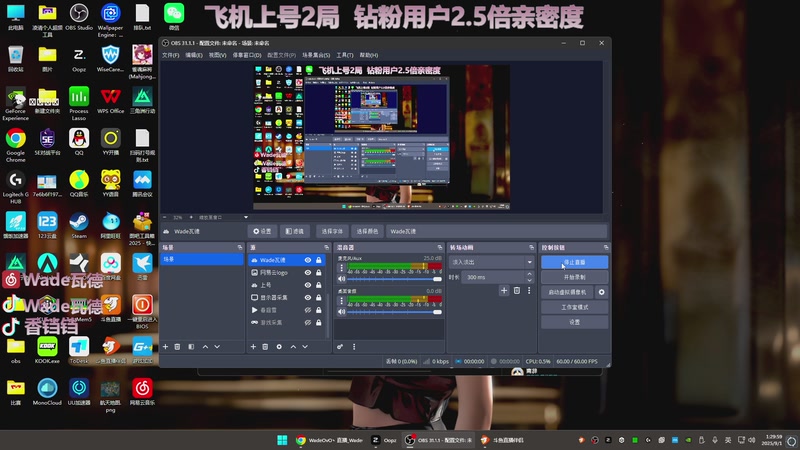Image resolution: width=800 pixels, height=450 pixels.
Task: Open the 编辑(E) menu
Action: (193, 55)
